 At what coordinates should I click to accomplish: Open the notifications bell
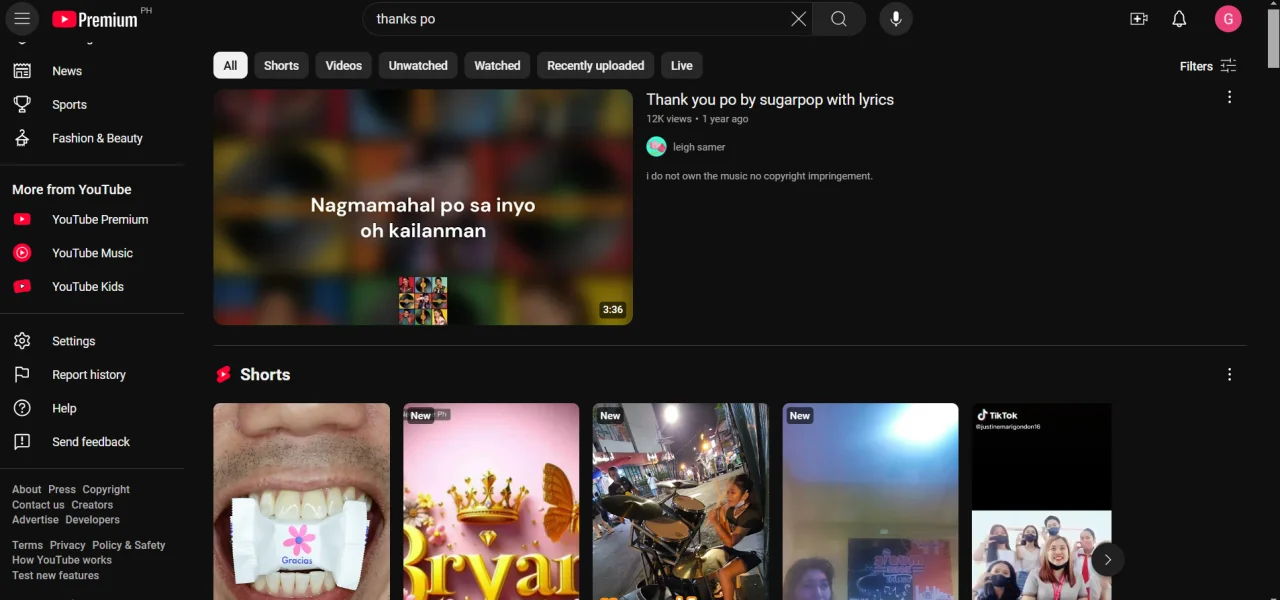(x=1179, y=19)
